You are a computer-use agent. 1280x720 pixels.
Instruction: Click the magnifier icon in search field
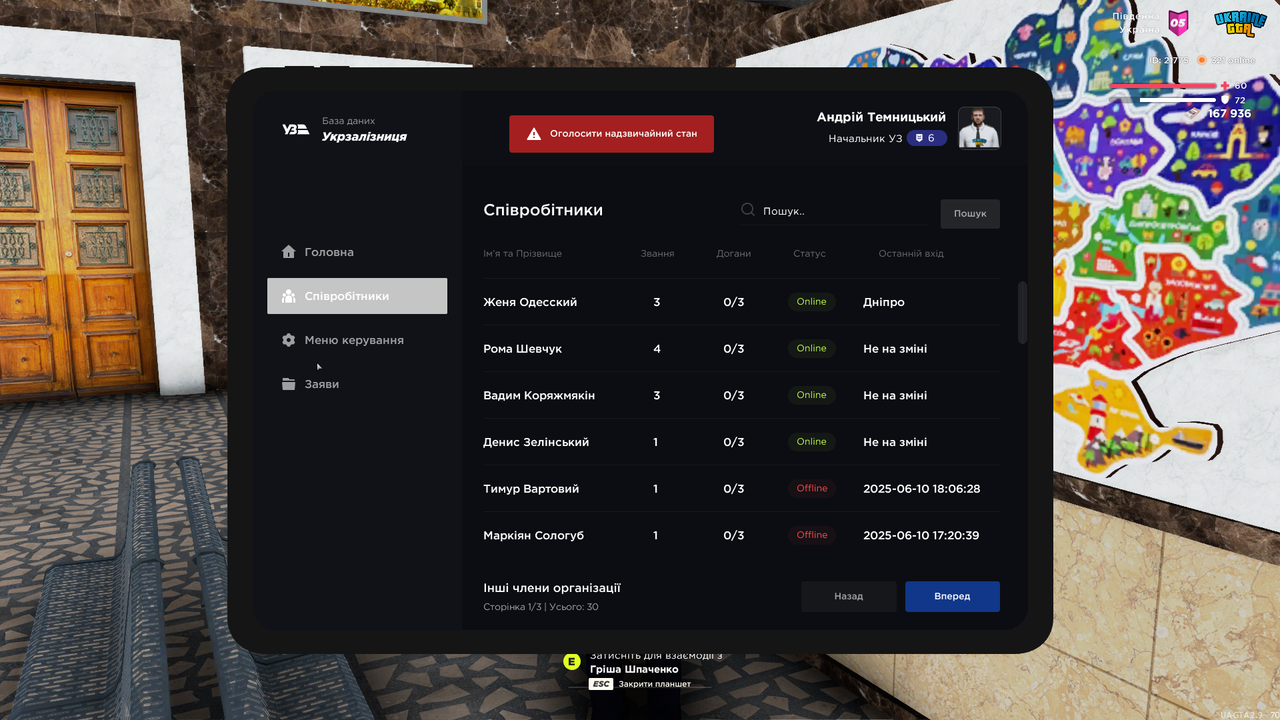[x=748, y=210]
